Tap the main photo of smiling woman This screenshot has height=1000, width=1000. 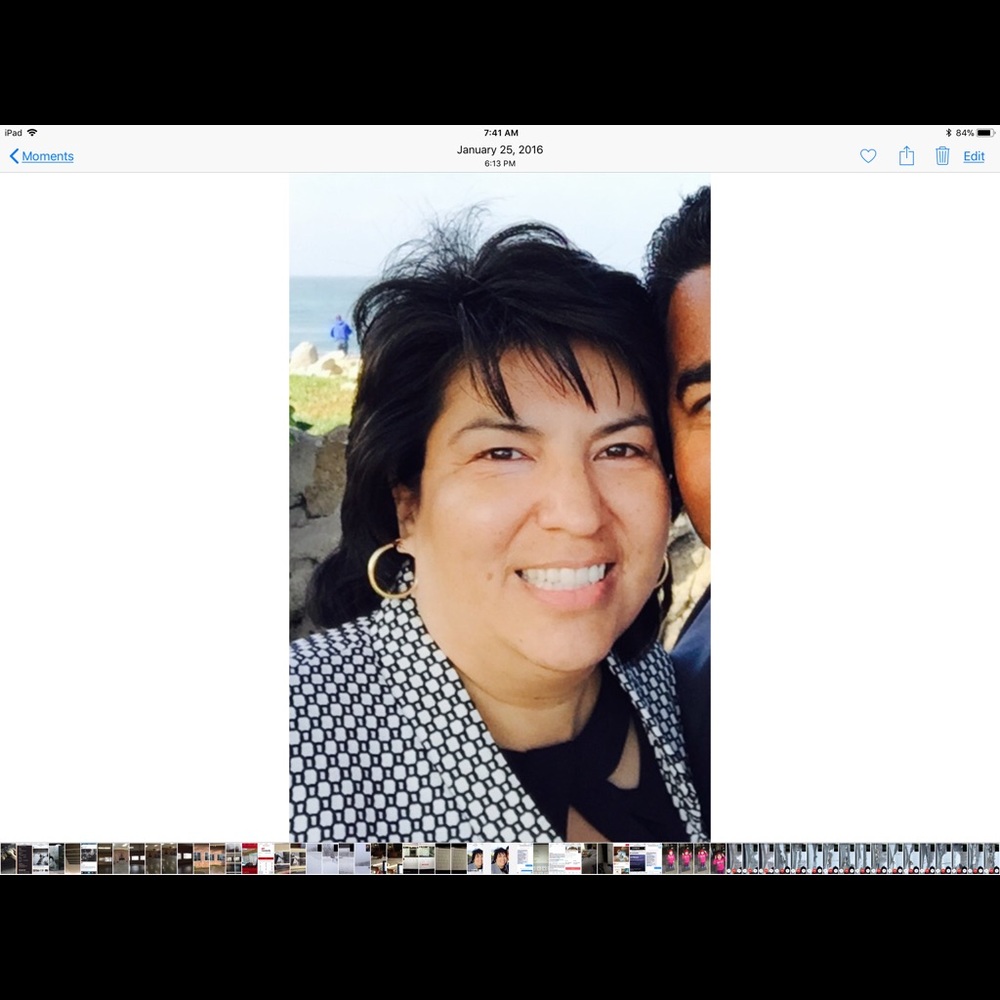pyautogui.click(x=500, y=507)
